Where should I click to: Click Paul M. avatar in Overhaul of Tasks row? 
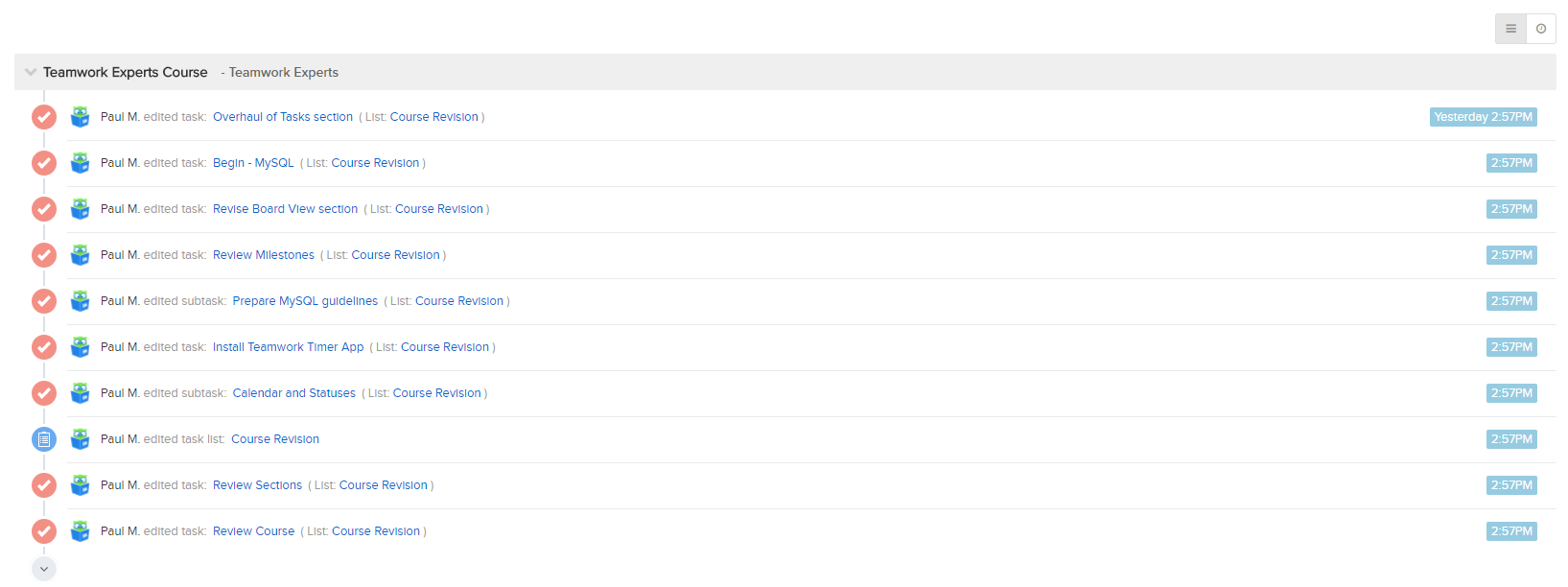tap(81, 117)
